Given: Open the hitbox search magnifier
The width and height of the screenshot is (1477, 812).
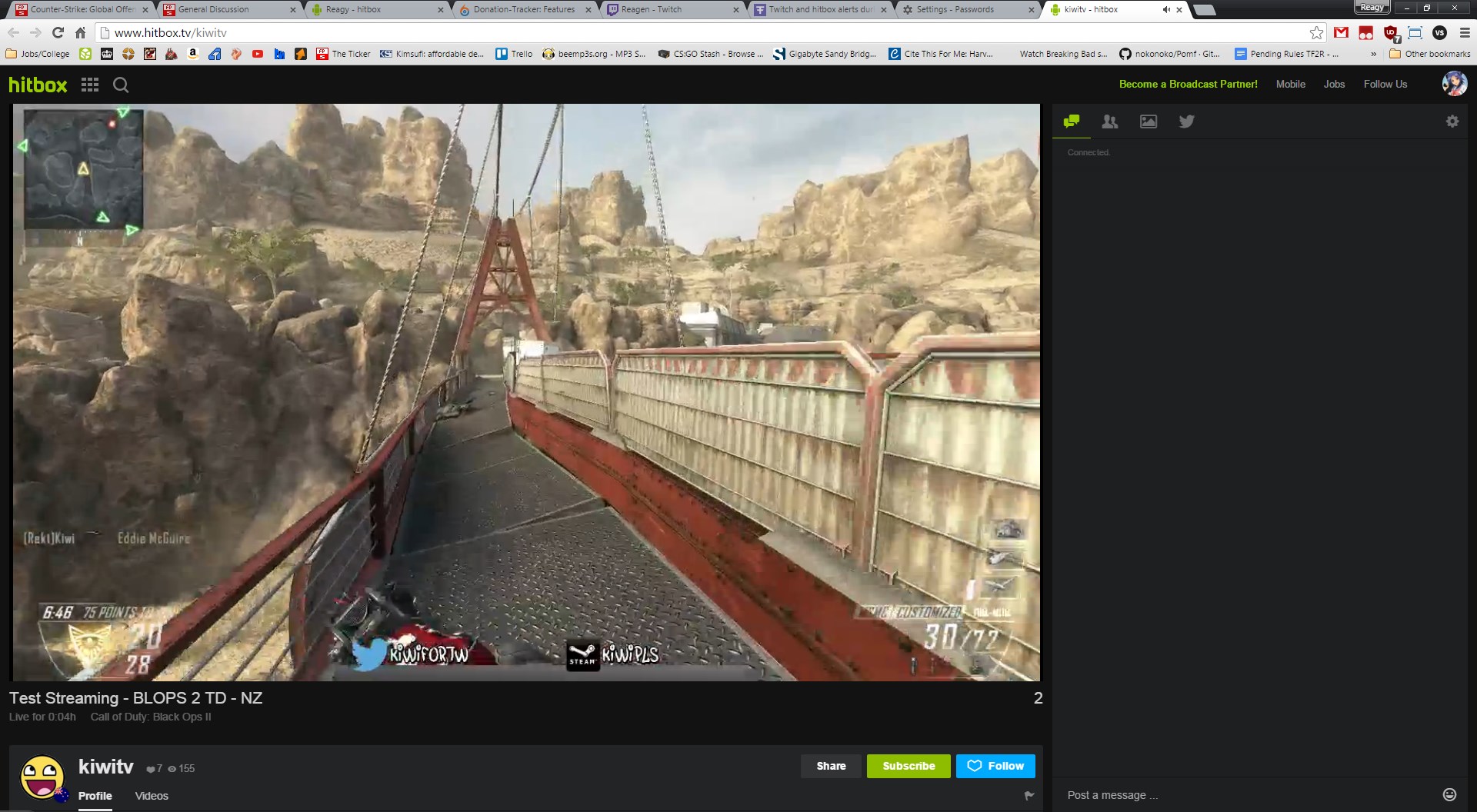Looking at the screenshot, I should coord(121,85).
